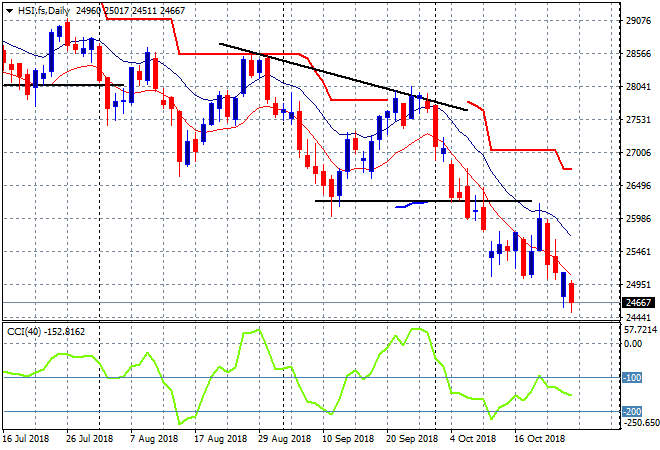This screenshot has width=660, height=450.
Task: Click the 17 Aug 2018 date label
Action: click(x=221, y=439)
